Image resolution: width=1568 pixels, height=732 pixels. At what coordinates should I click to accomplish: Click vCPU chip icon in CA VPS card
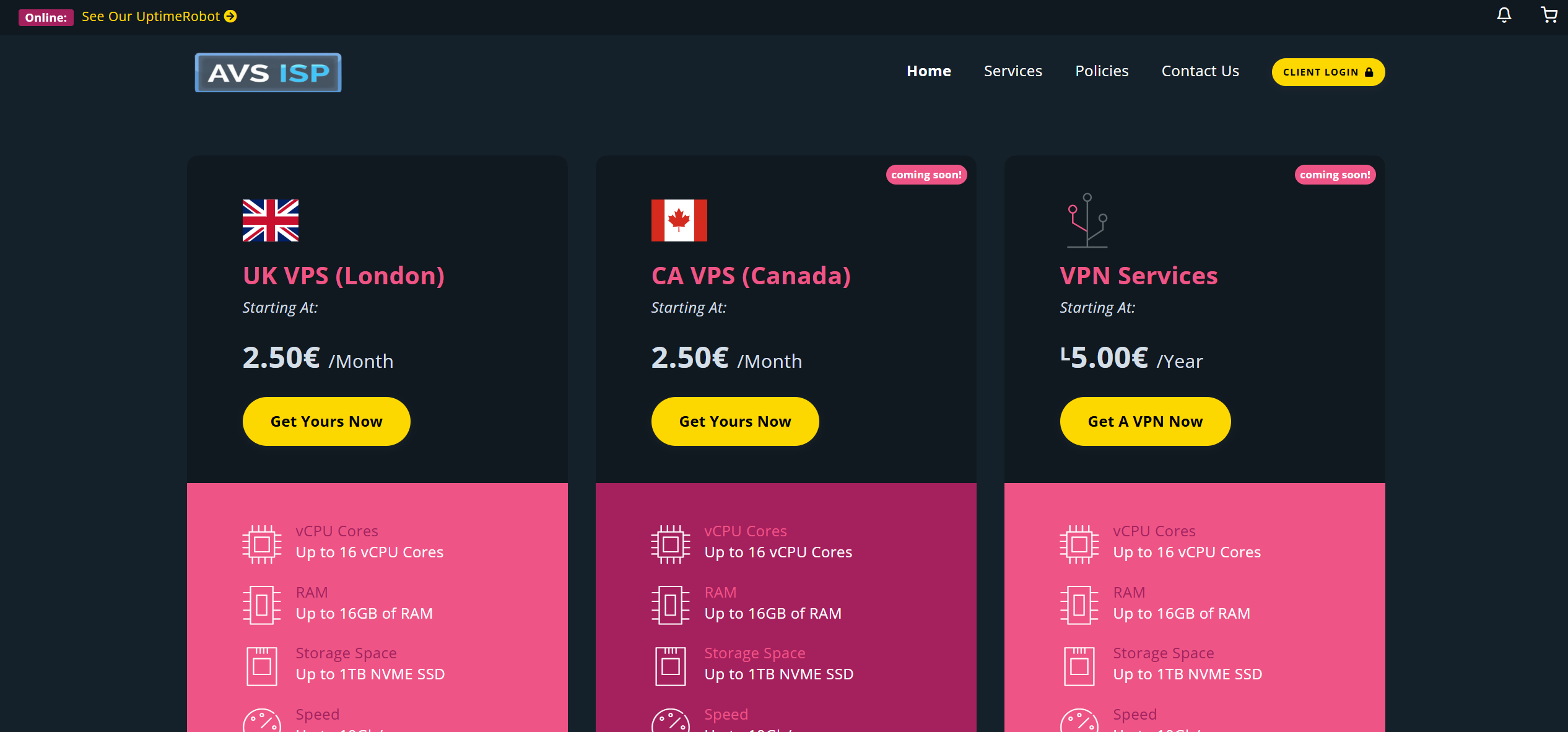coord(671,544)
